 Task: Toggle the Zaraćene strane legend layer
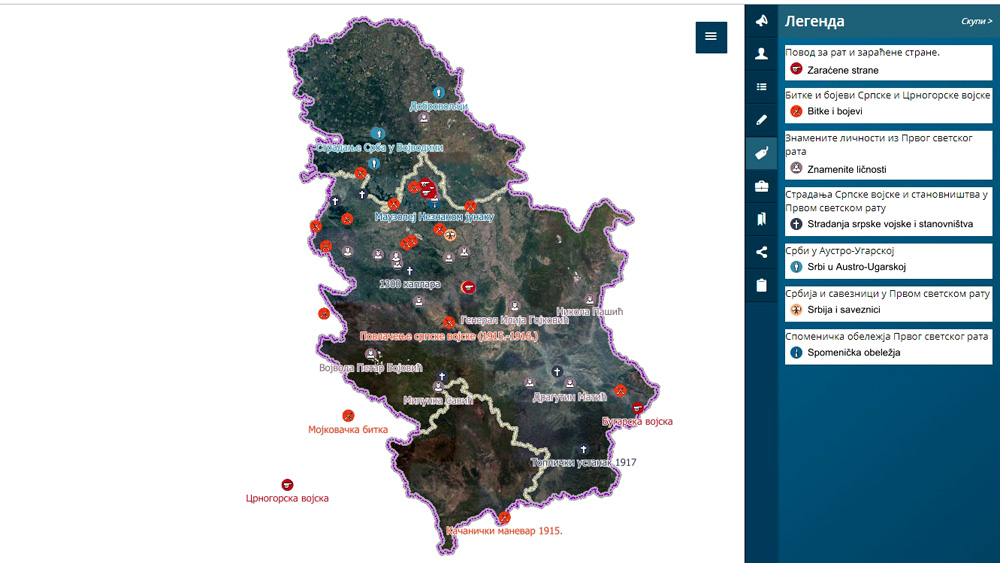click(x=834, y=69)
